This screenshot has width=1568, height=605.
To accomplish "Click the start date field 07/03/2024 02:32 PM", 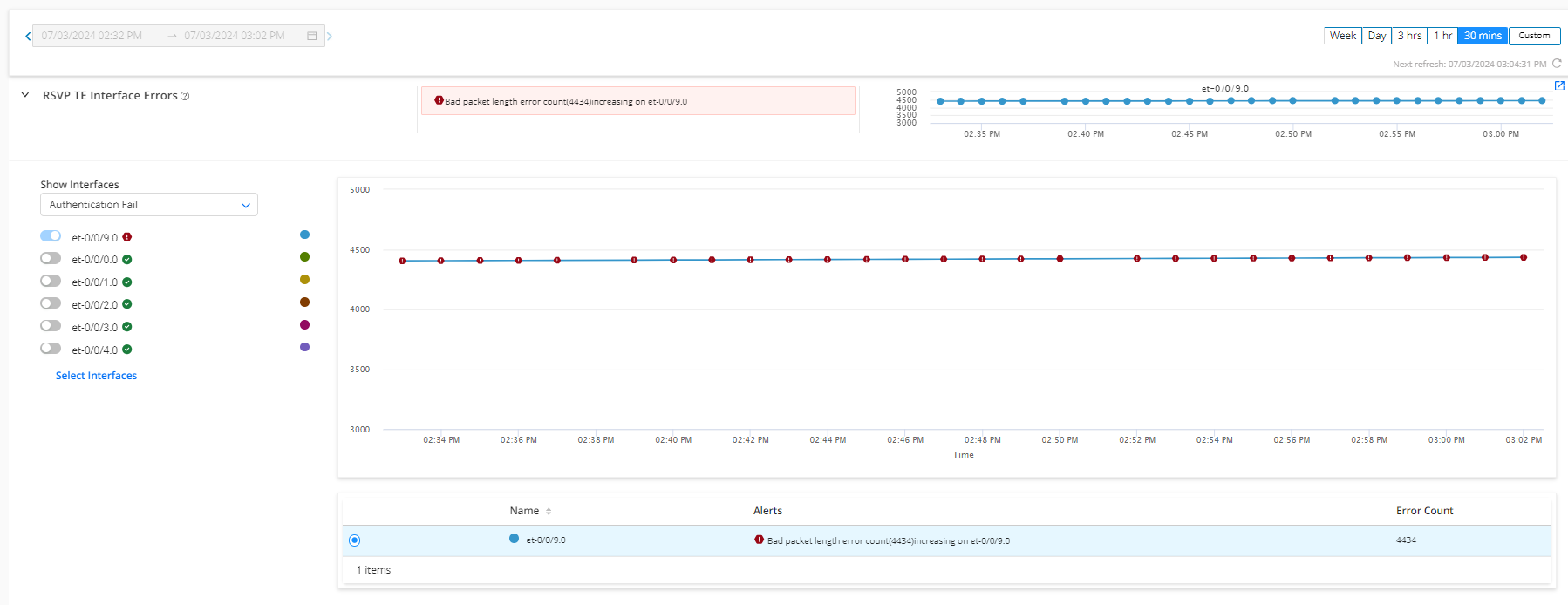I will (92, 36).
